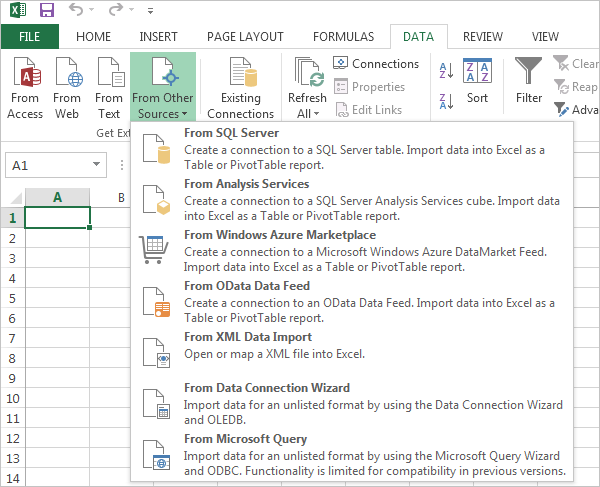Select column B header
This screenshot has width=600, height=487.
(x=121, y=197)
